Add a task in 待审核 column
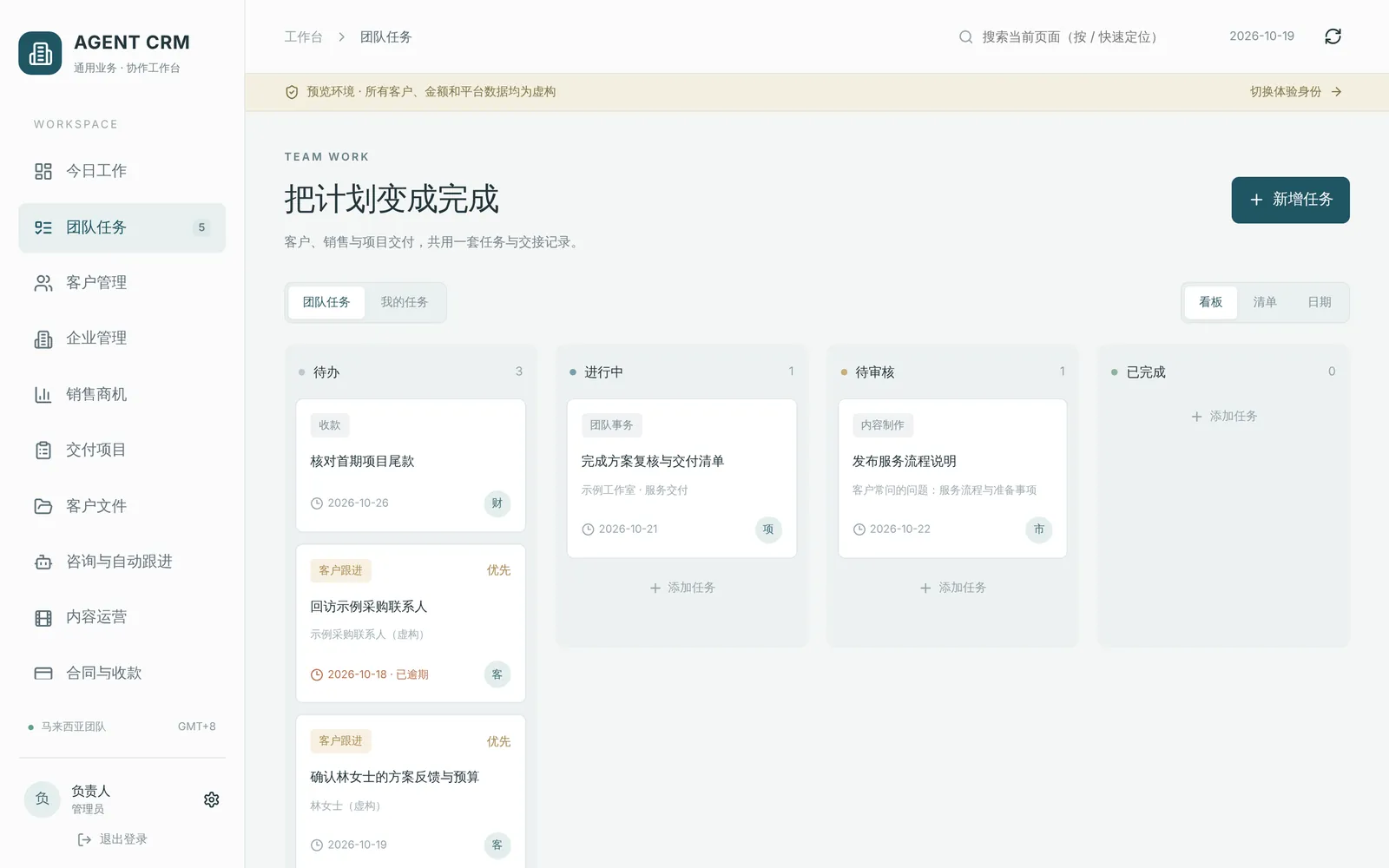The height and width of the screenshot is (868, 1389). 952,588
